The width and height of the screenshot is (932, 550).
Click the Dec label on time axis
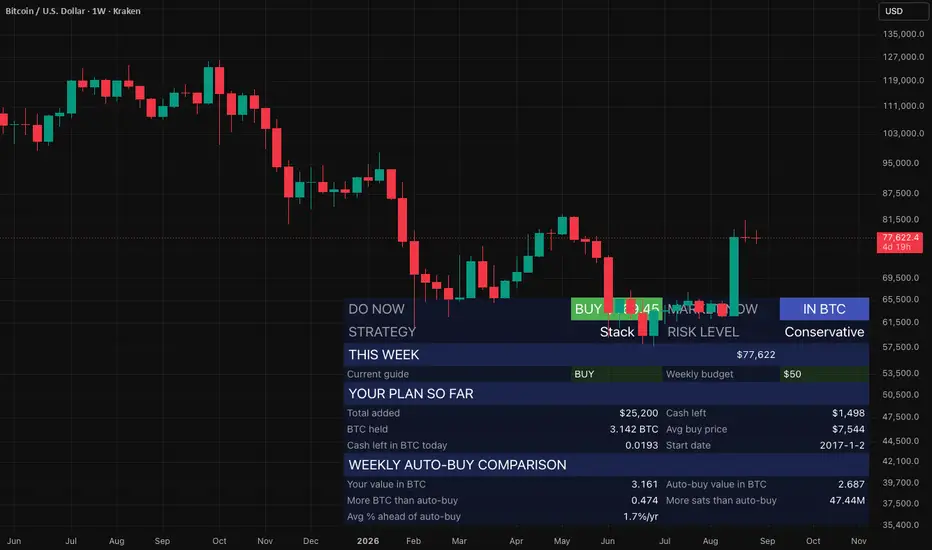(311, 541)
